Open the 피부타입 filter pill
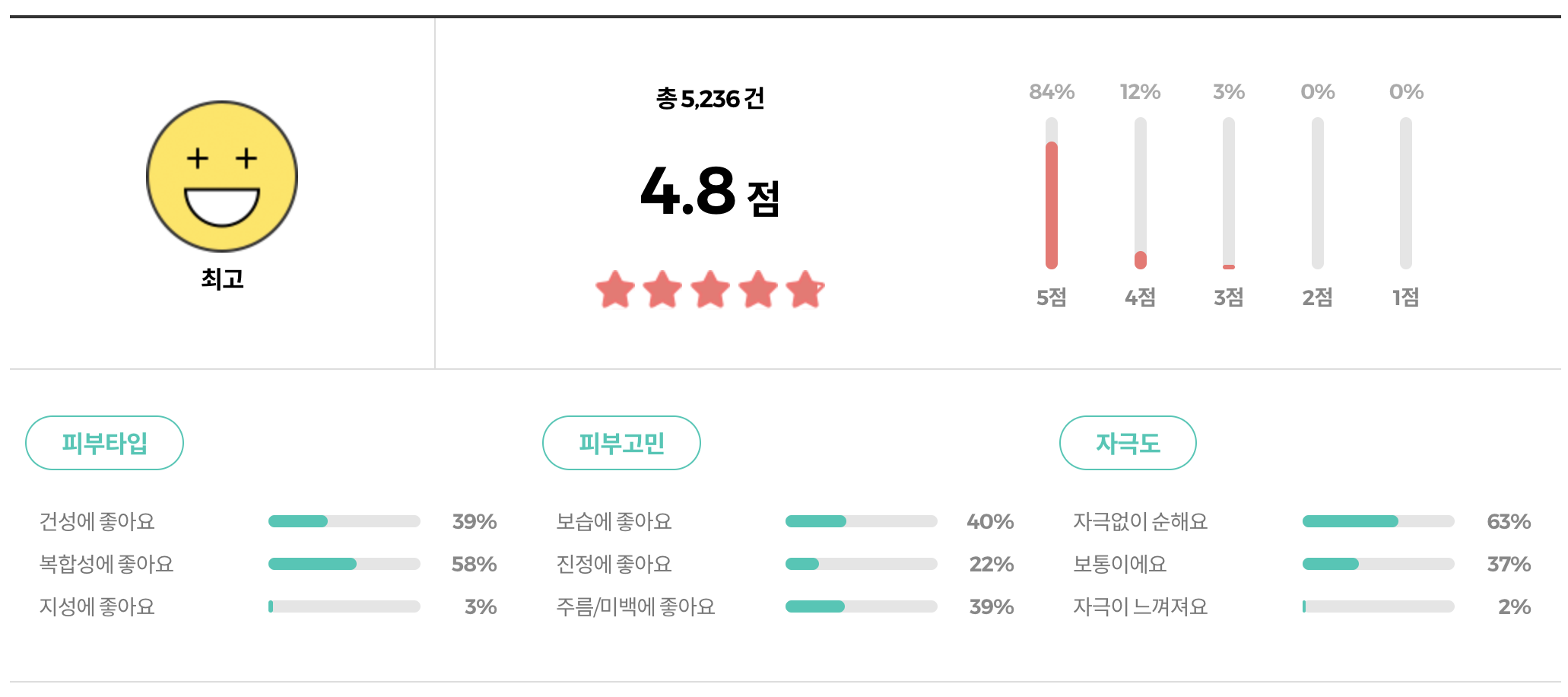Screen dimensions: 1568x697 [104, 442]
